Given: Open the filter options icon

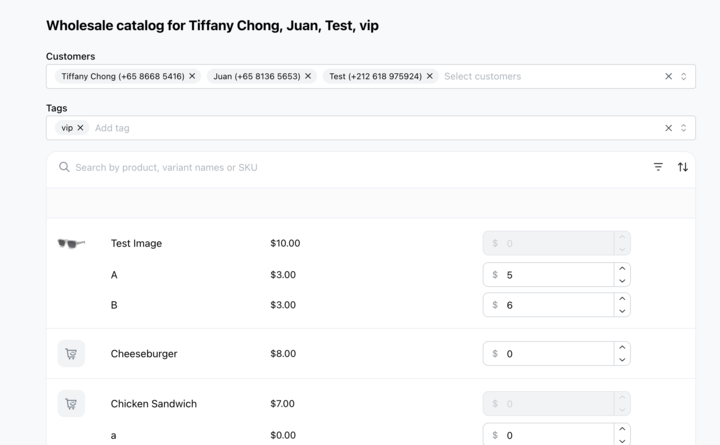Looking at the screenshot, I should 658,167.
